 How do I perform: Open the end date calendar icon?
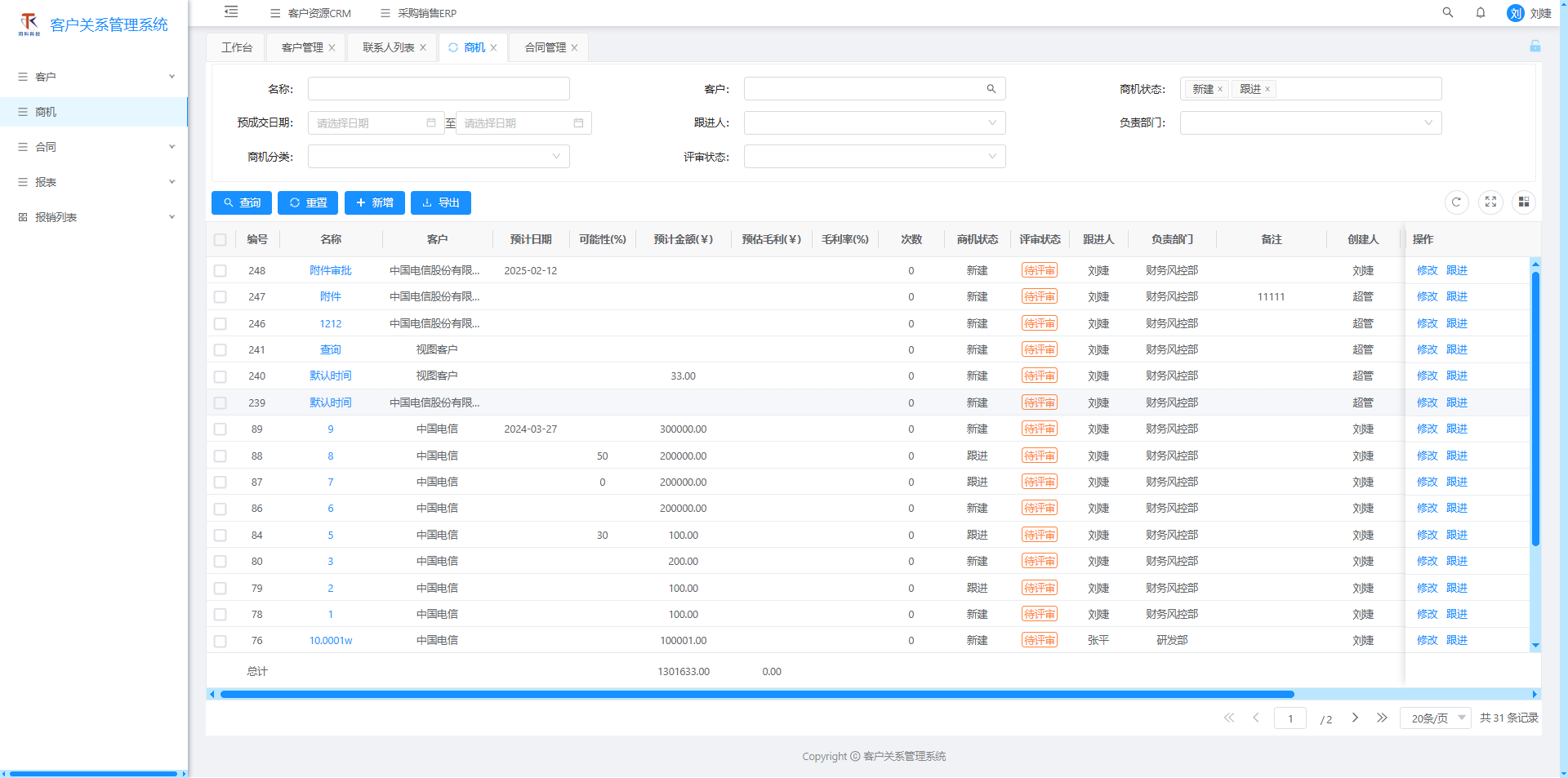tap(578, 123)
